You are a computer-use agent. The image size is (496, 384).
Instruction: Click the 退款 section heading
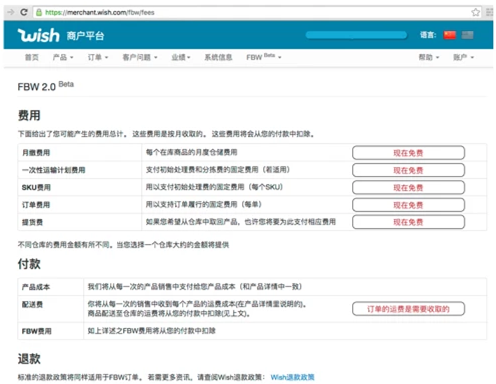click(x=29, y=359)
